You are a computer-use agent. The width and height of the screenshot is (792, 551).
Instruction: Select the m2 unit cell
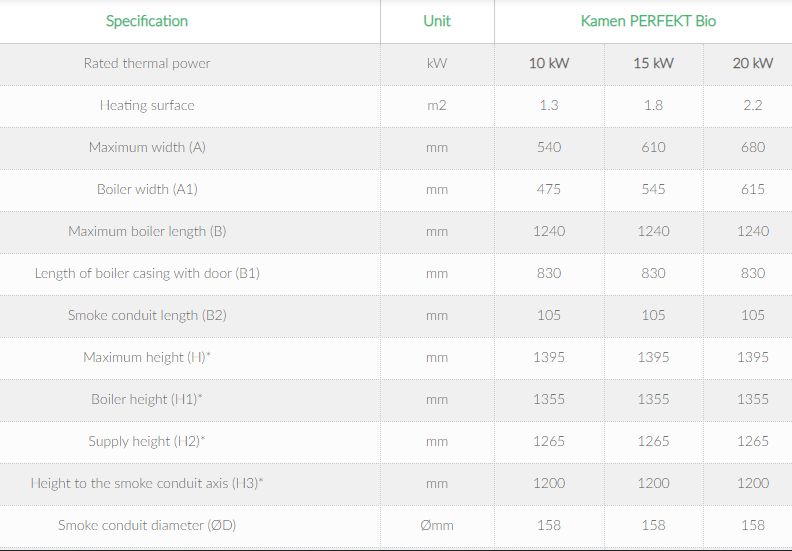coord(437,105)
